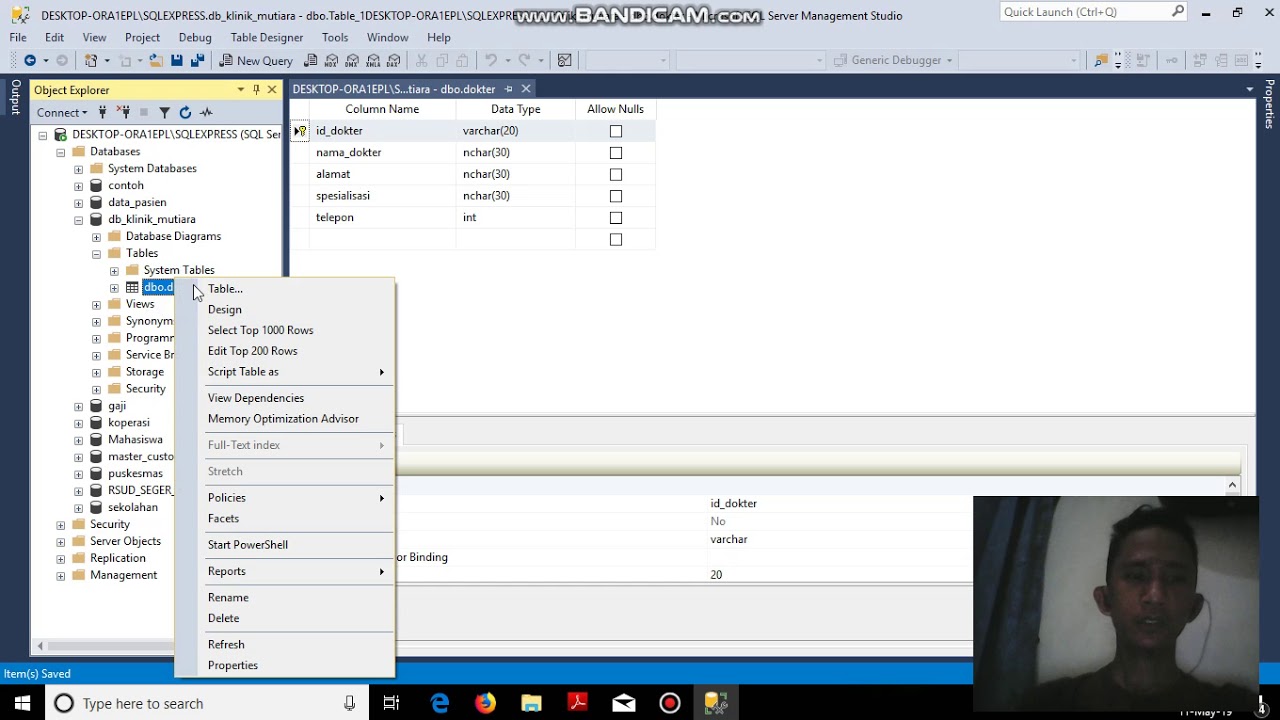Toggle Allow Nulls for id_dokter
The width and height of the screenshot is (1280, 720).
coord(616,131)
